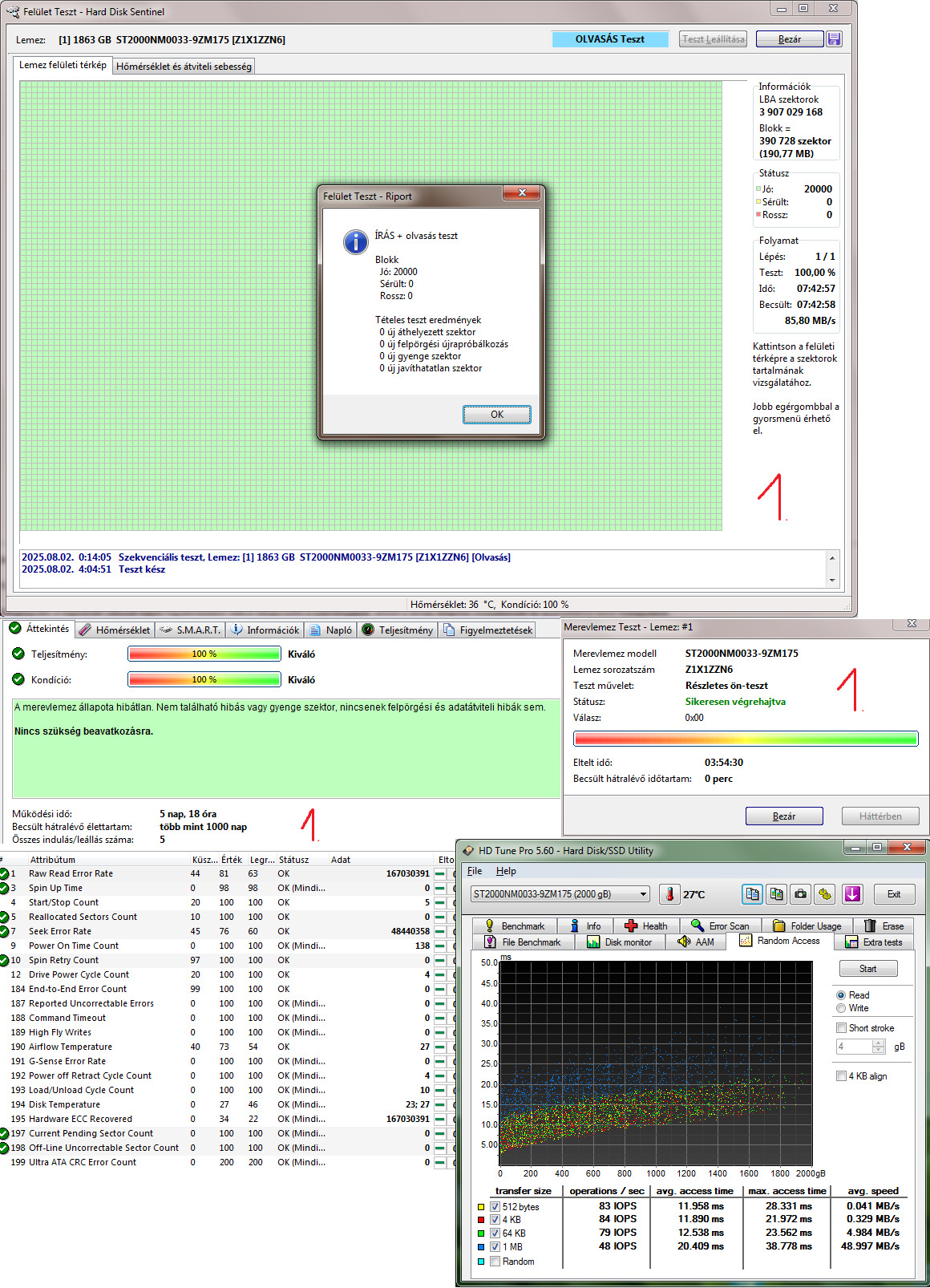Uncheck the 512 bytes transfer size checkbox
930x1288 pixels.
tap(495, 1207)
